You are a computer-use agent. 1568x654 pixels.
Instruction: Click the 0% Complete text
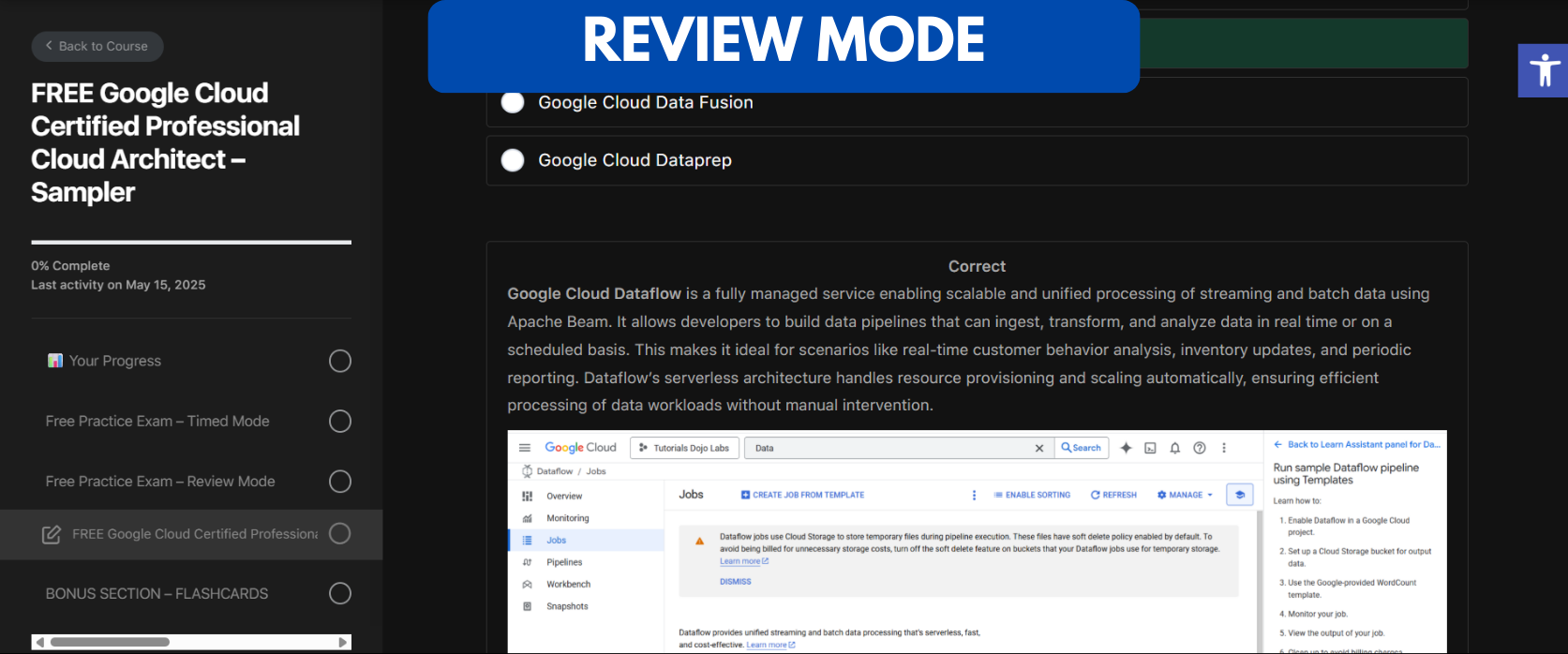click(70, 266)
